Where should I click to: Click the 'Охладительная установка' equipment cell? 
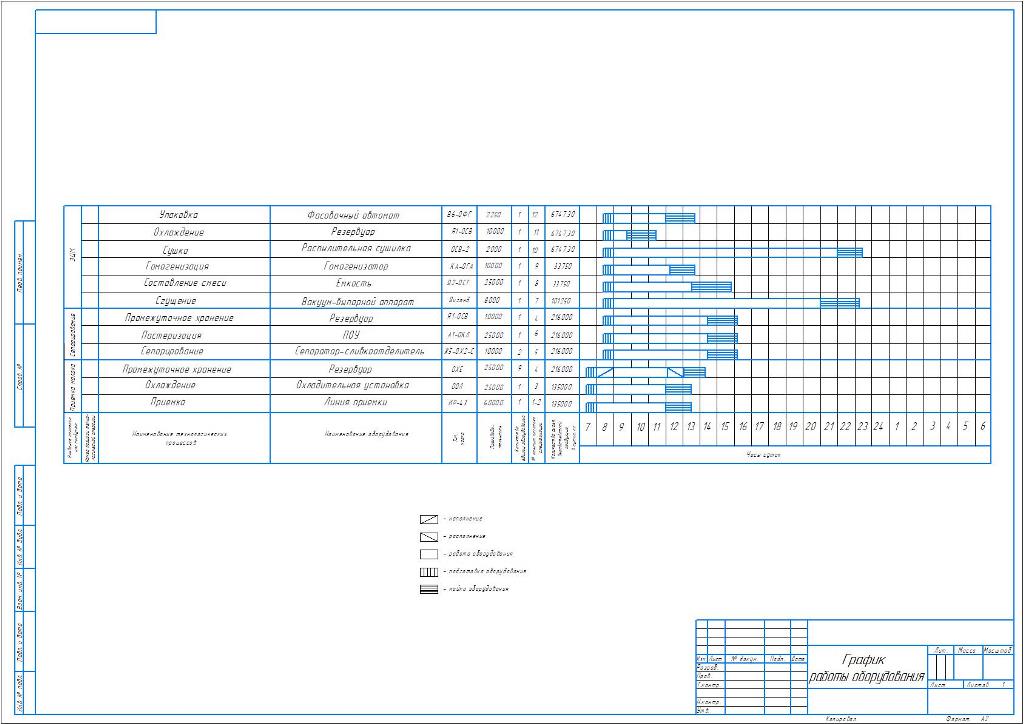point(356,386)
